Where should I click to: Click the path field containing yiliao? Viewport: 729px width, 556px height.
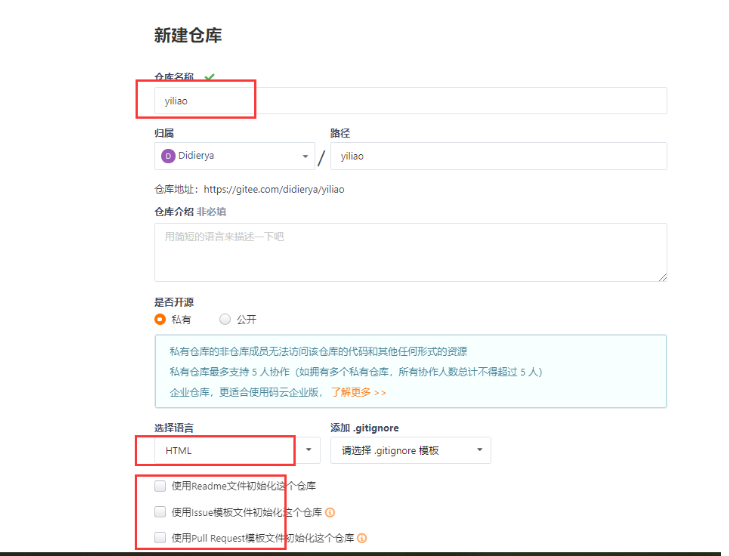498,156
